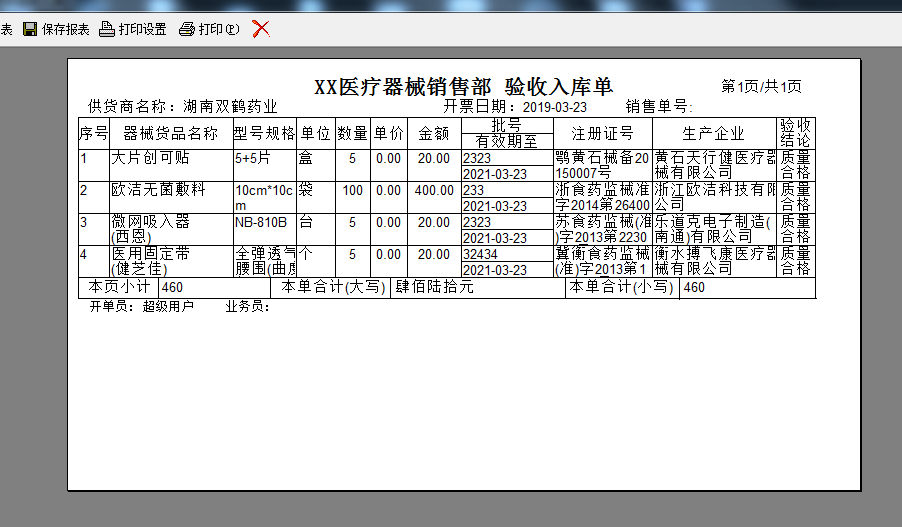Screen dimensions: 902x527
Task: Click the 生产企业 column header
Action: tap(714, 134)
